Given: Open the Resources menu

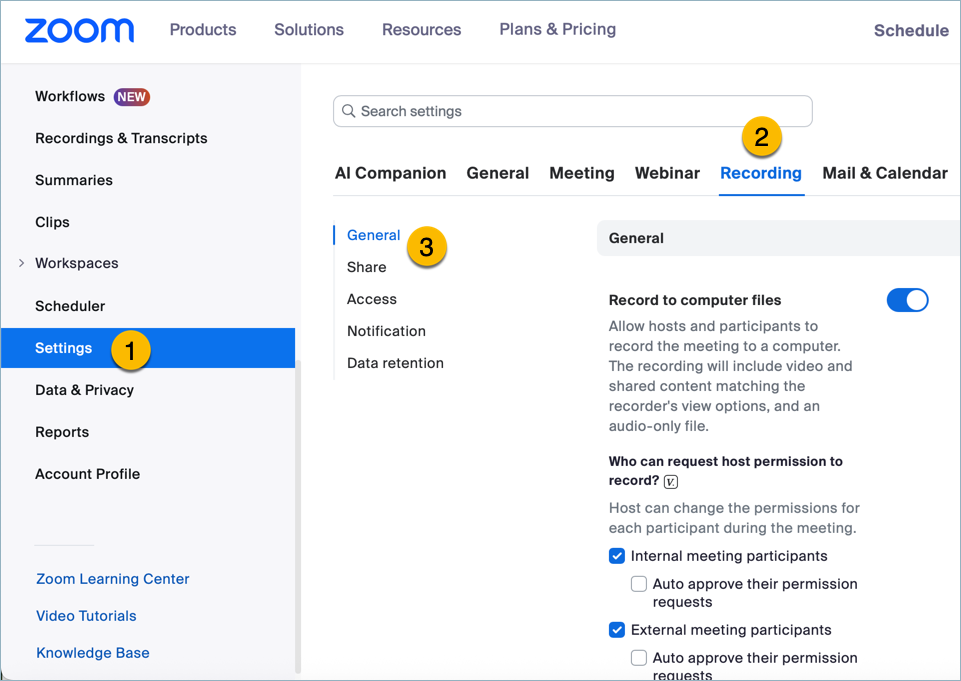Looking at the screenshot, I should (x=422, y=29).
